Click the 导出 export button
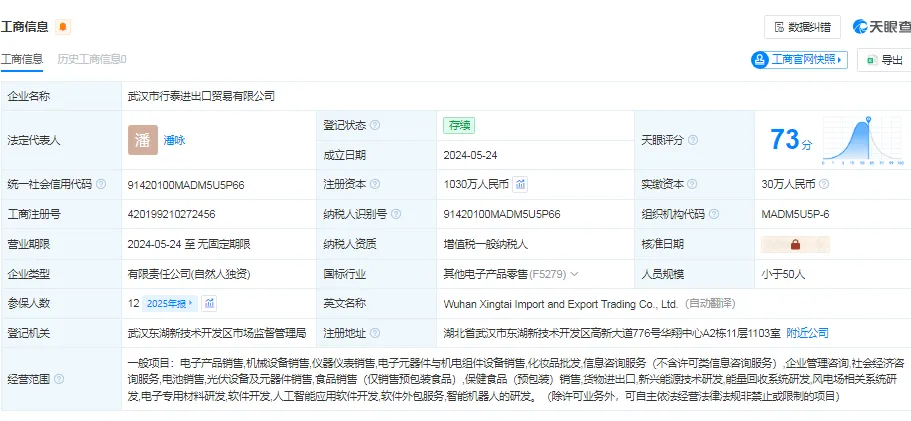The height and width of the screenshot is (421, 911). (x=884, y=60)
